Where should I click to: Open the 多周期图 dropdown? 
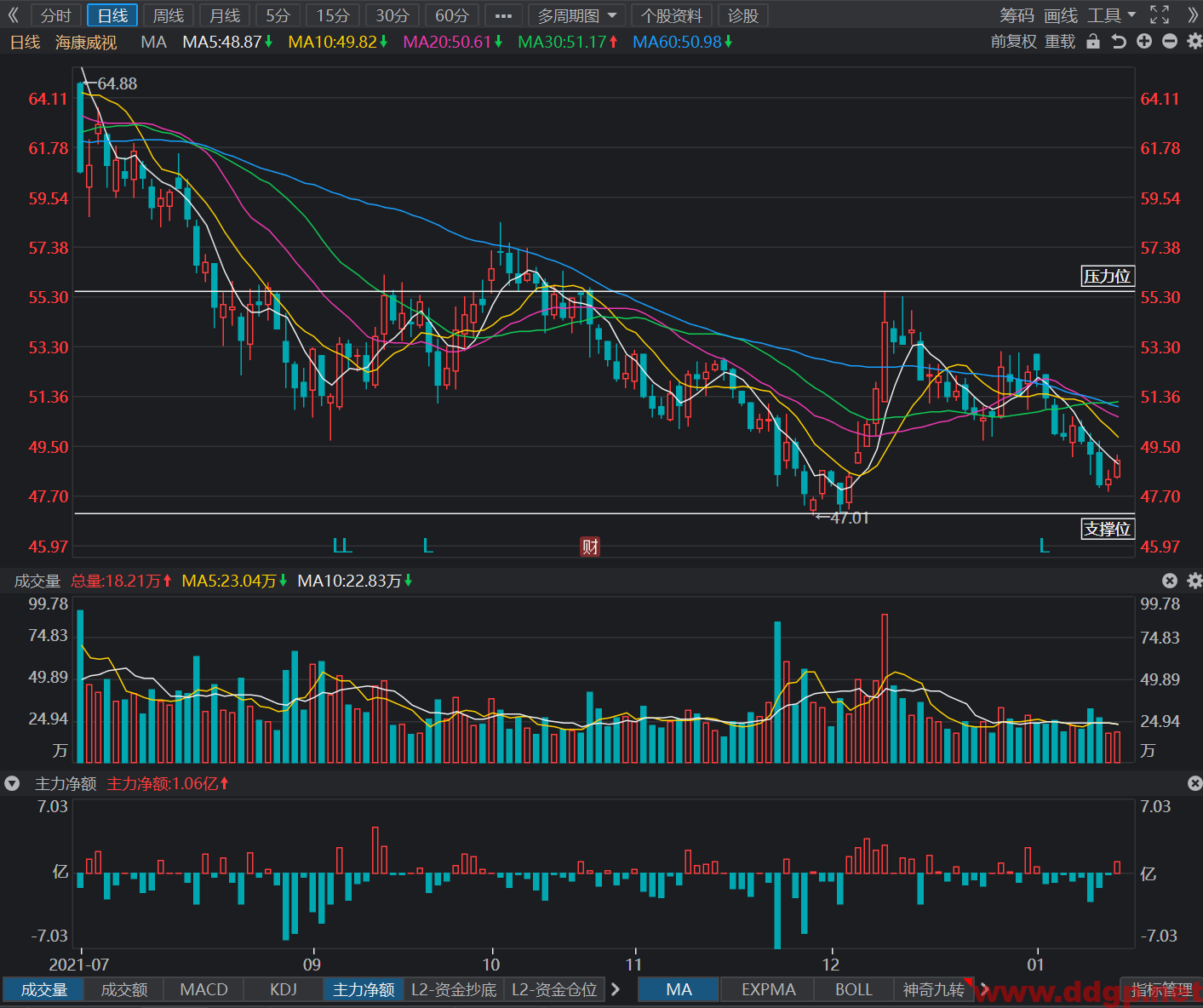point(577,15)
